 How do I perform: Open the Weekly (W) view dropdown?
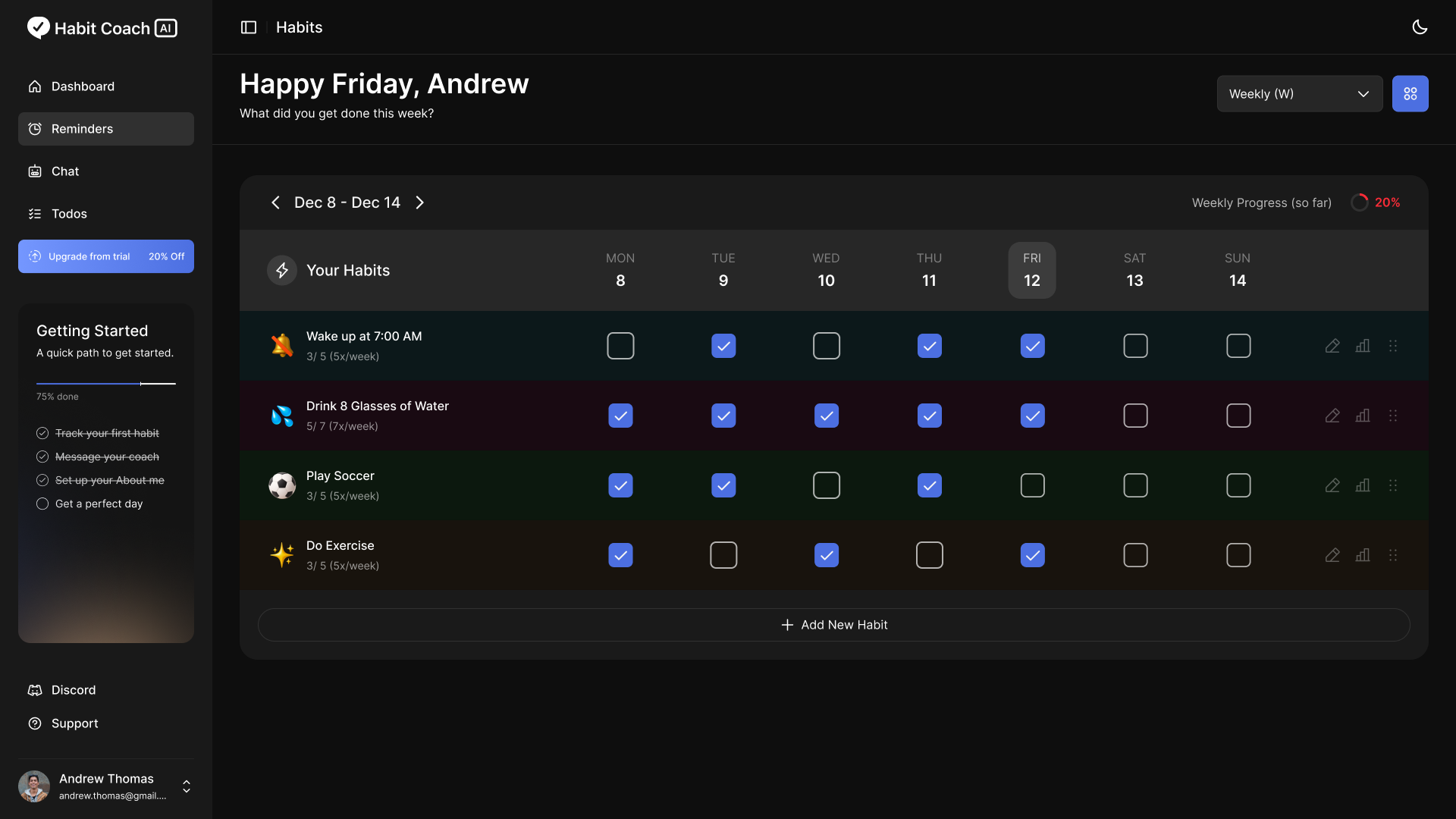click(1299, 94)
